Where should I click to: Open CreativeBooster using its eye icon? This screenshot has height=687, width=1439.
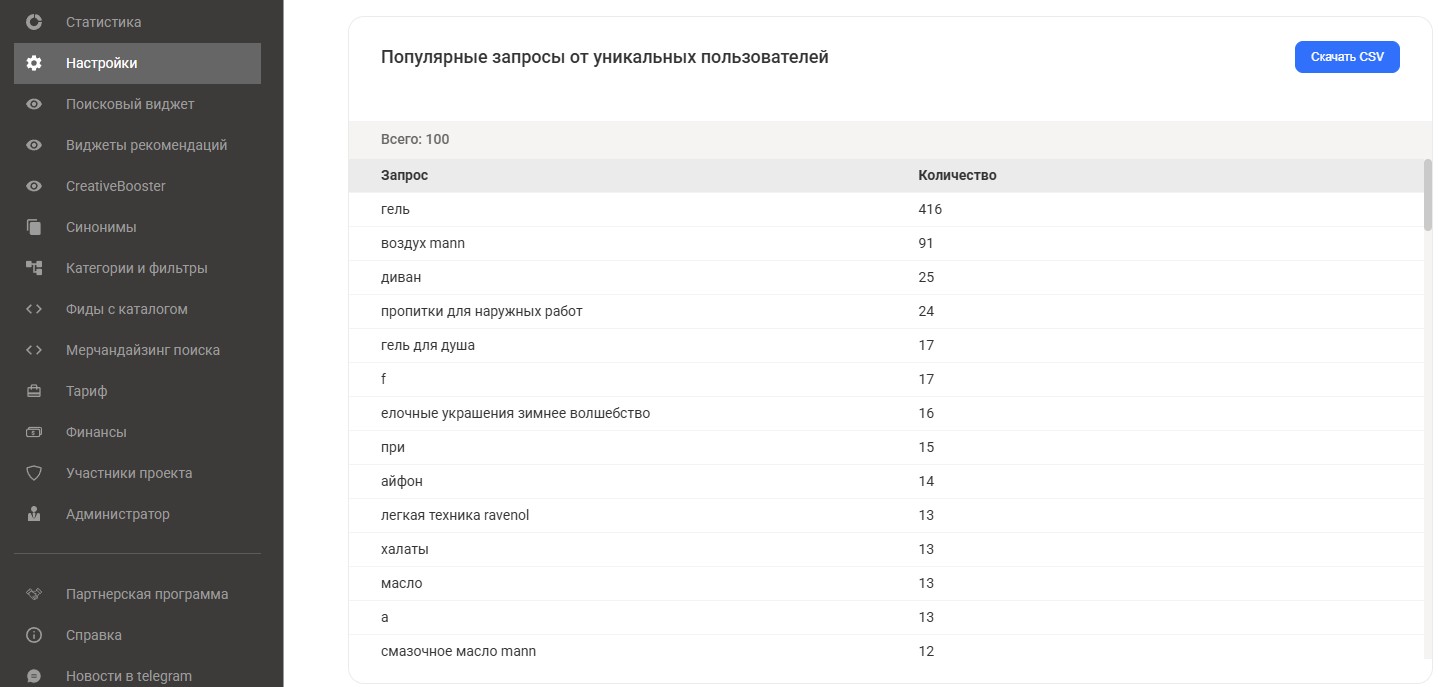pos(33,185)
